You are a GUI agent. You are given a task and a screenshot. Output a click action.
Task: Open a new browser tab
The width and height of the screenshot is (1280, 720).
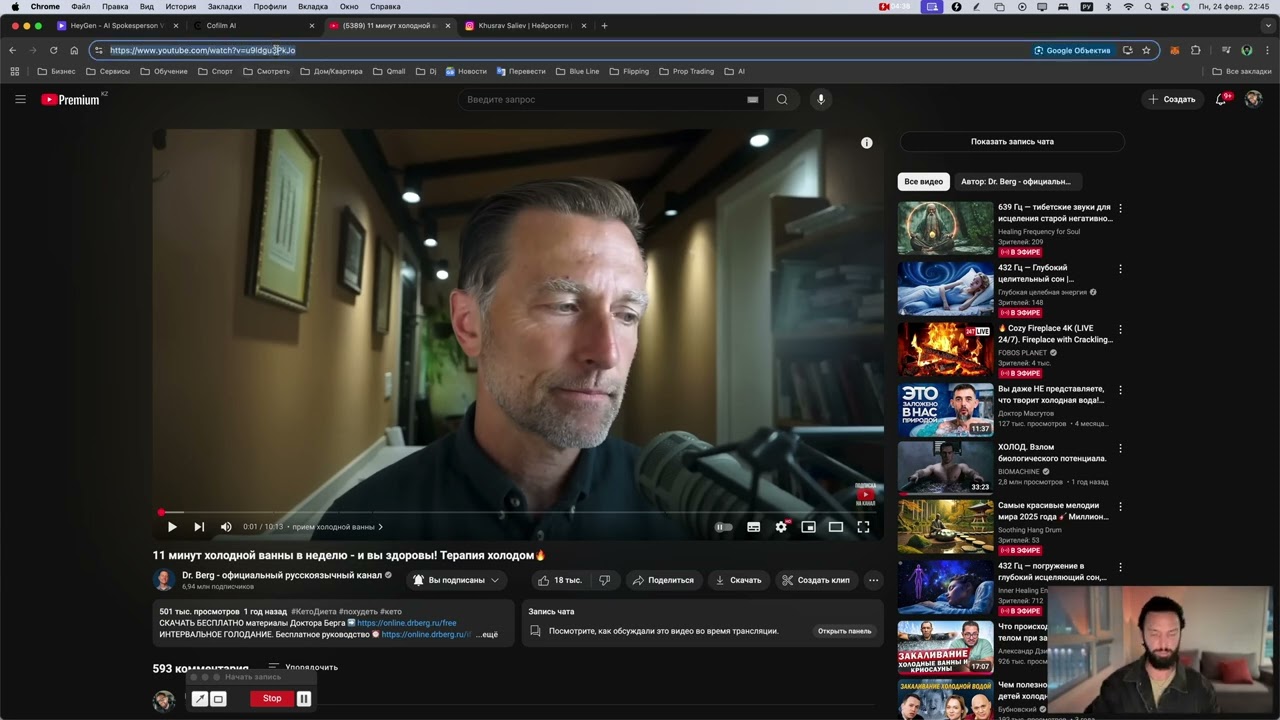pos(604,25)
